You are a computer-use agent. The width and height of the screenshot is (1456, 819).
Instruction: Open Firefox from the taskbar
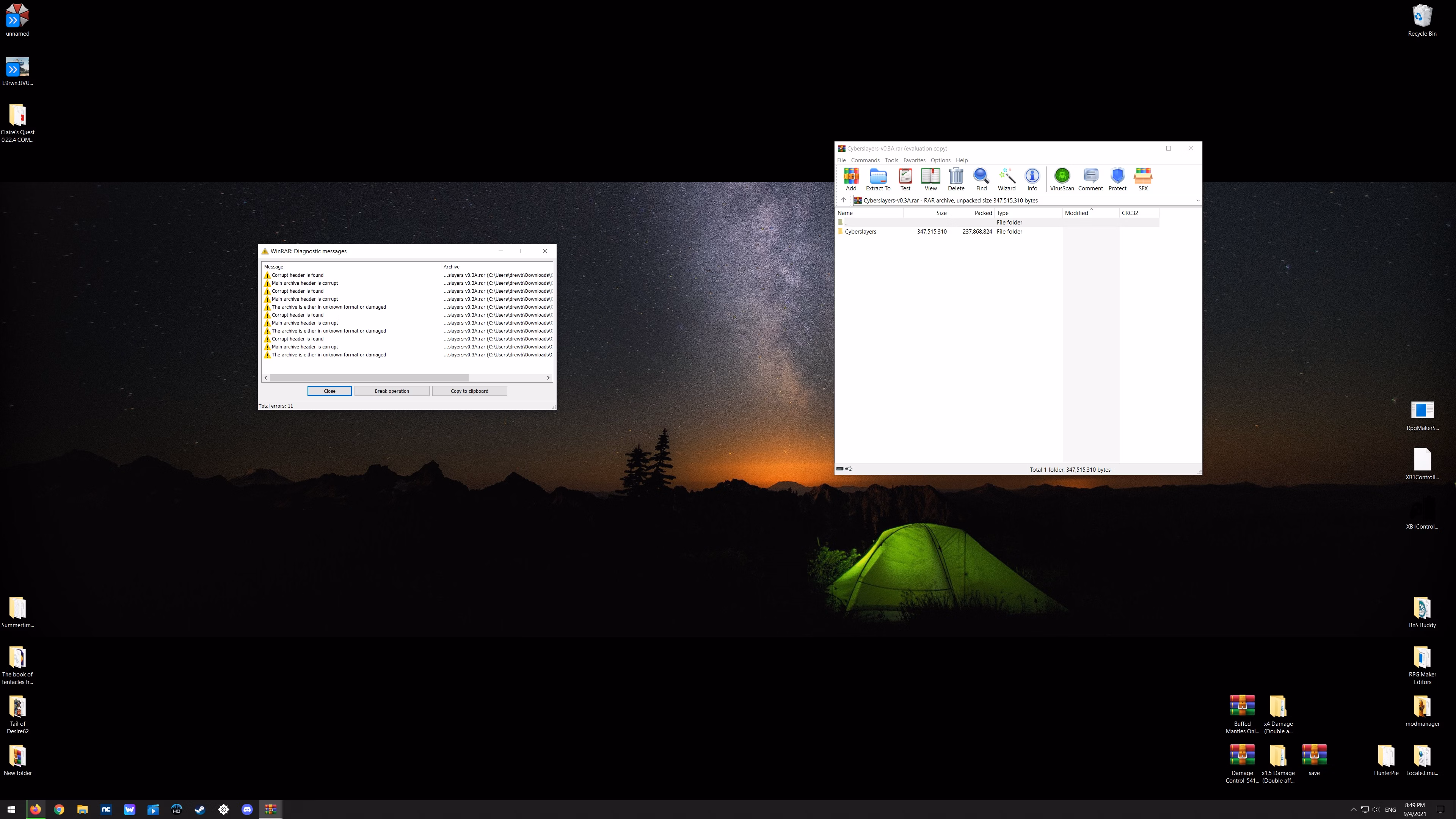point(35,810)
